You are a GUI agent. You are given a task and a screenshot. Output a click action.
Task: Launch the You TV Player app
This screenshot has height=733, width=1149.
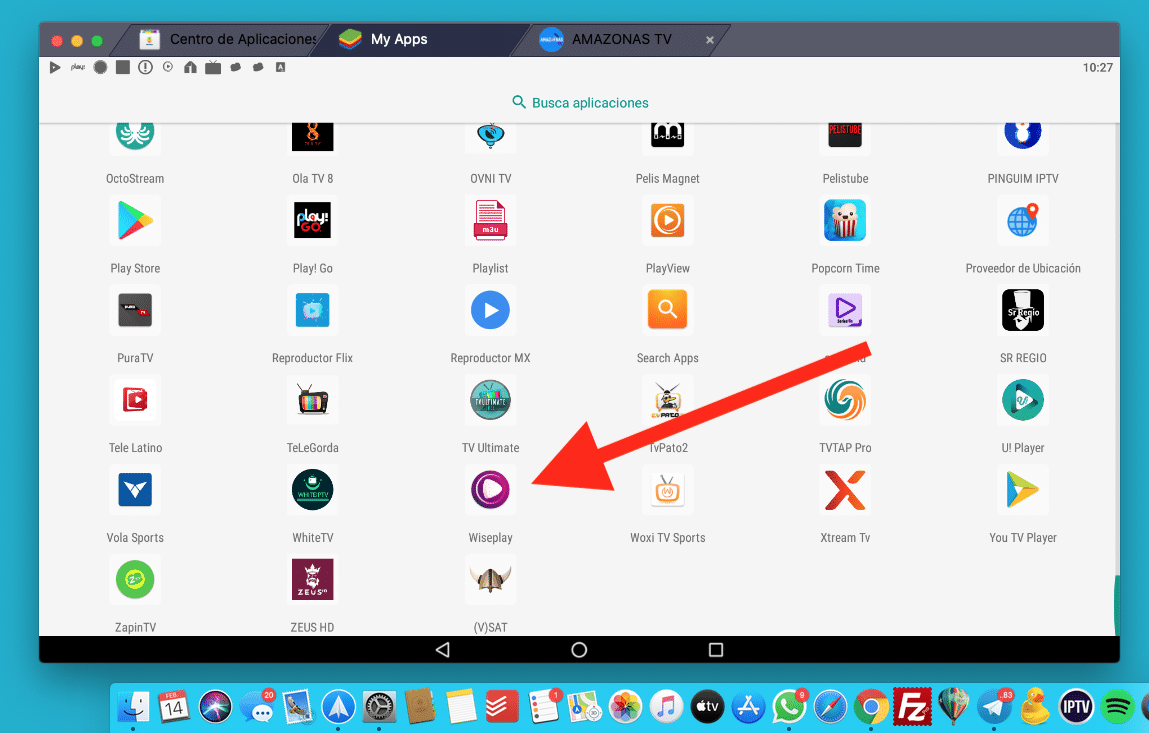click(x=1022, y=490)
